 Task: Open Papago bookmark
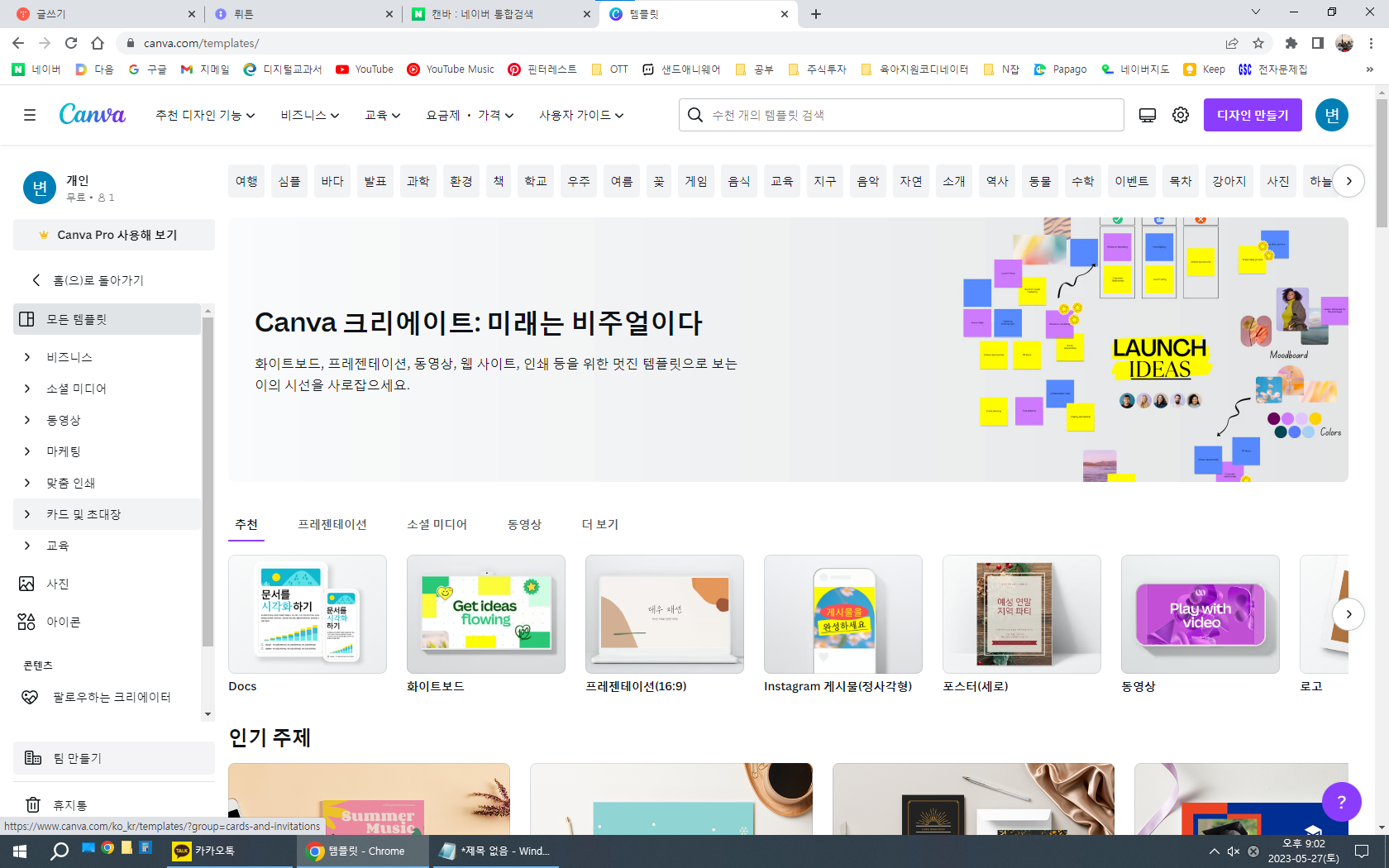click(1061, 69)
